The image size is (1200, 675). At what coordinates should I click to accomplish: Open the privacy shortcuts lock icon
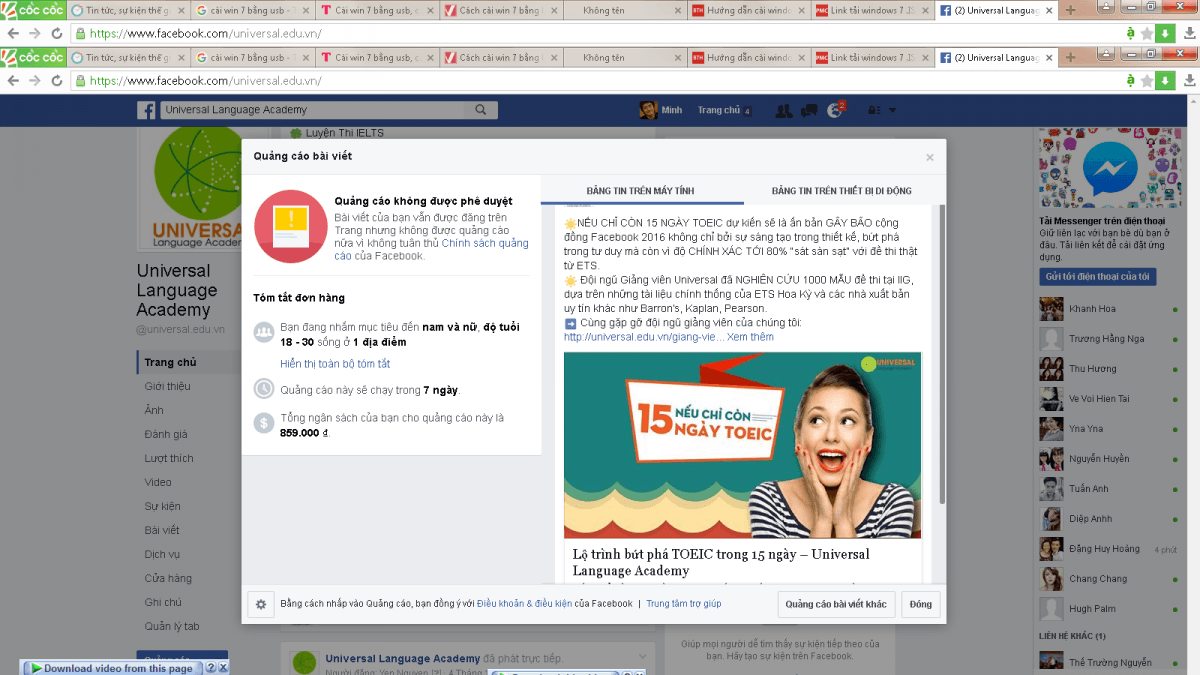point(873,111)
